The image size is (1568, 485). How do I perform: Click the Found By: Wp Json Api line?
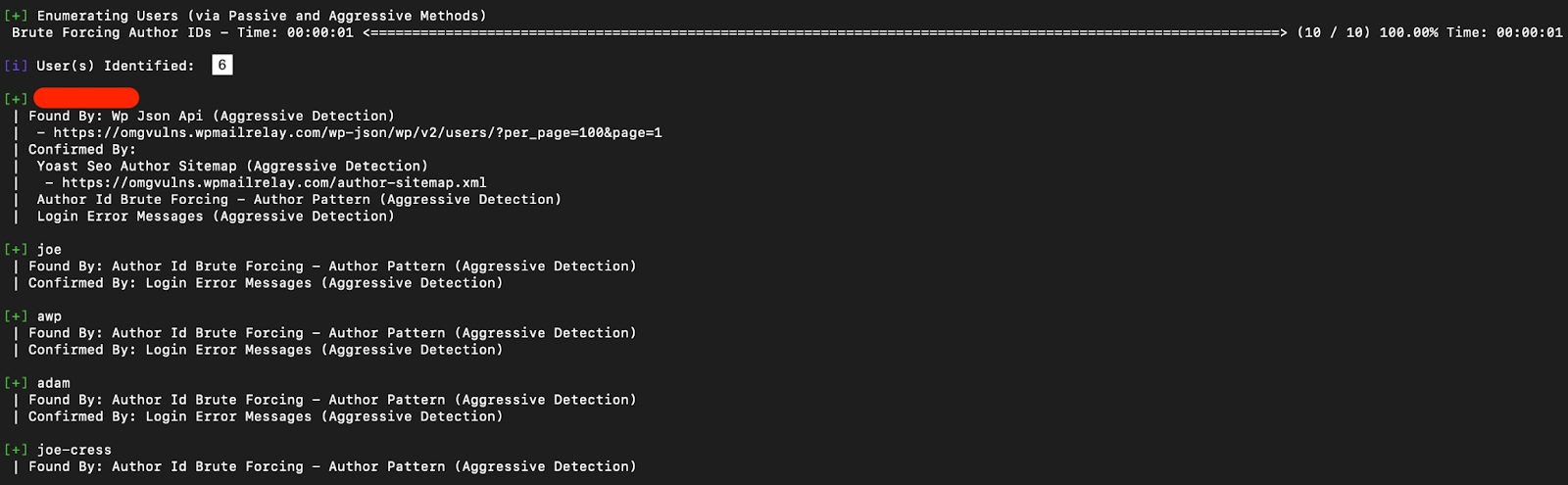(211, 117)
